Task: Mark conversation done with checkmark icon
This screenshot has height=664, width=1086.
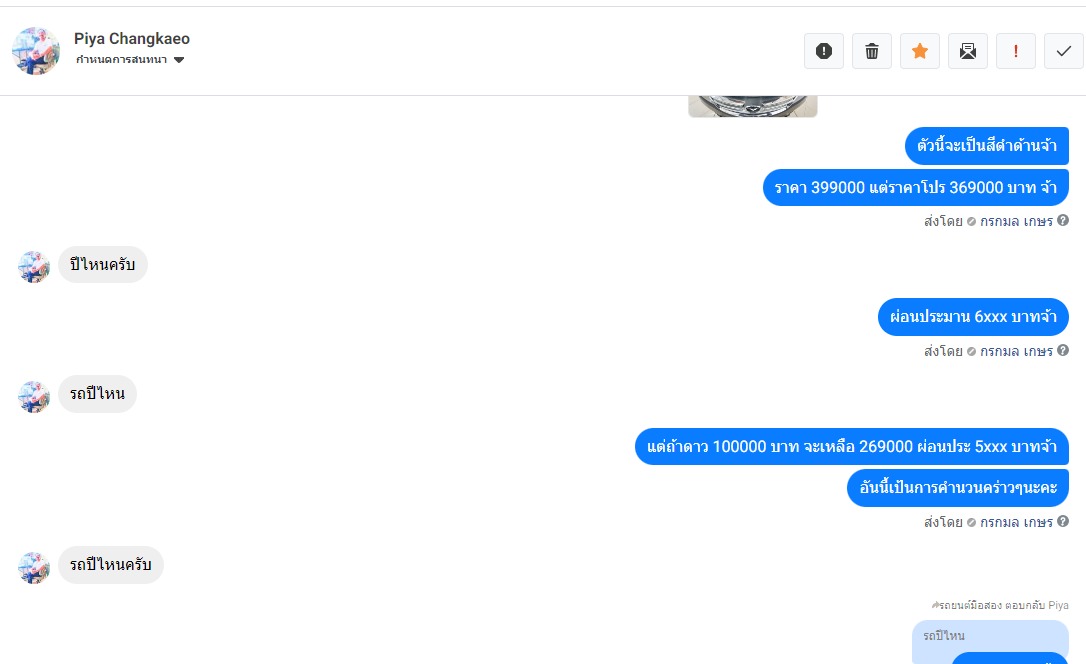Action: (x=1064, y=51)
